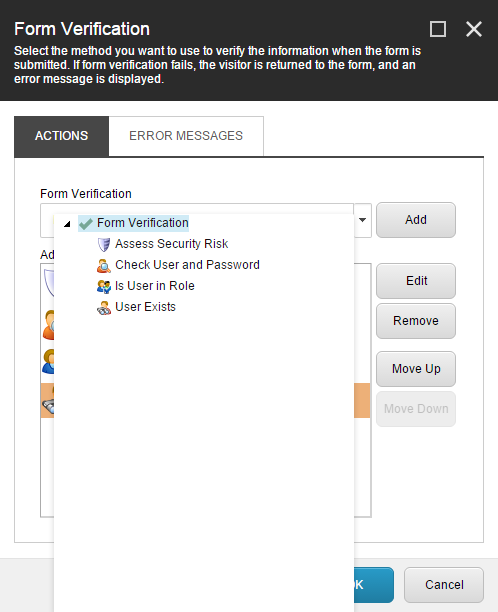Cancel the Form Verification dialog
Image resolution: width=498 pixels, height=612 pixels.
(x=444, y=585)
